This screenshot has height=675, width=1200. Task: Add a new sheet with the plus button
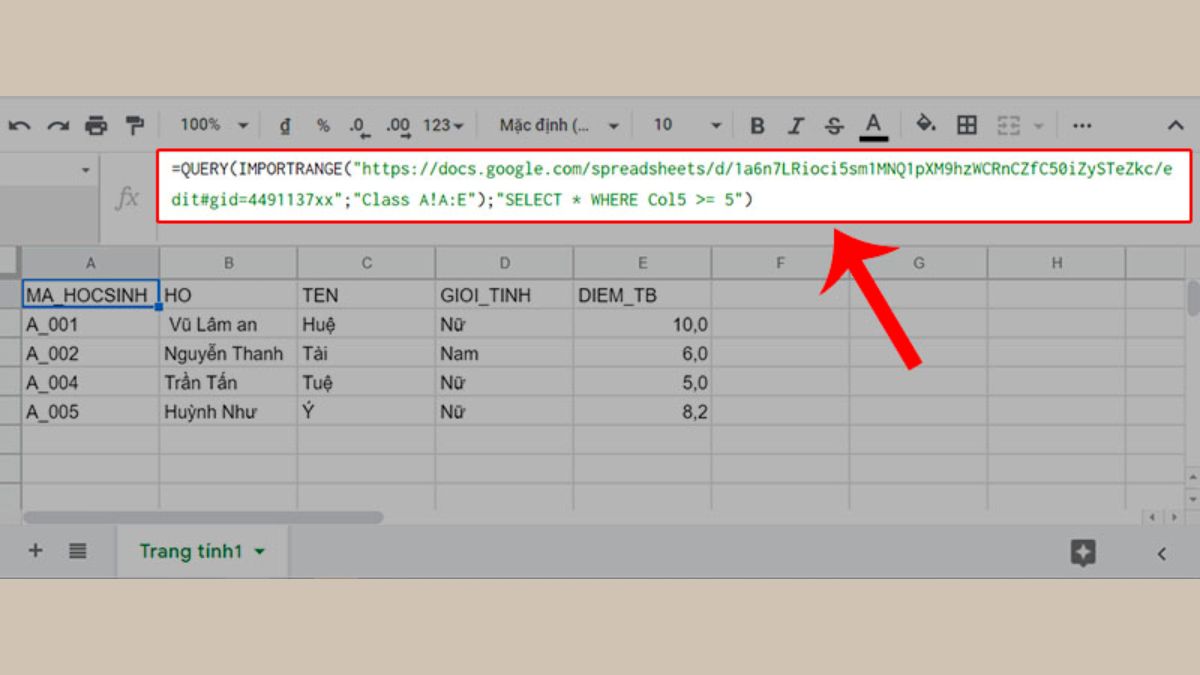(36, 551)
